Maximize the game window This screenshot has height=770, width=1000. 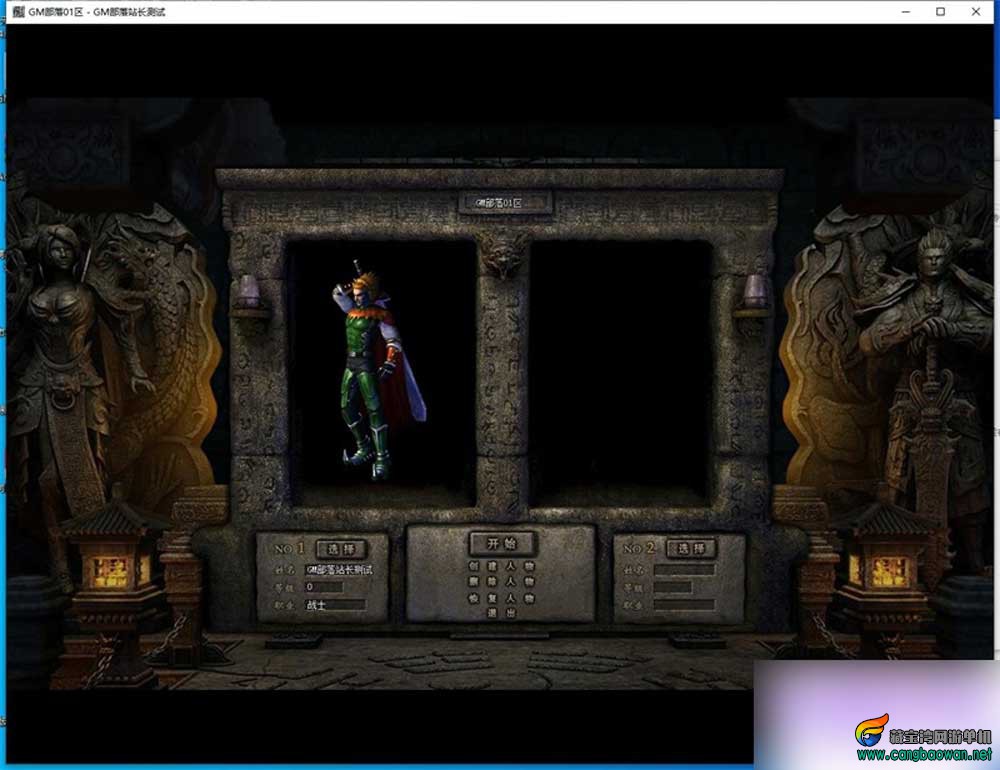click(941, 11)
